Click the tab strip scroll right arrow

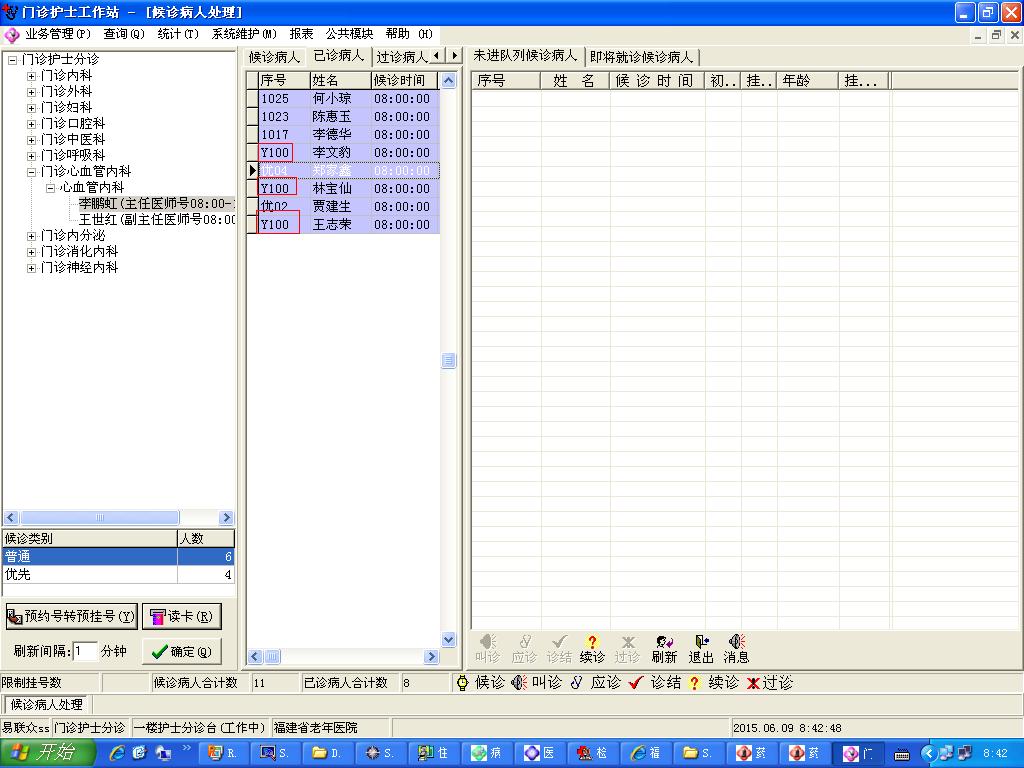(x=455, y=56)
